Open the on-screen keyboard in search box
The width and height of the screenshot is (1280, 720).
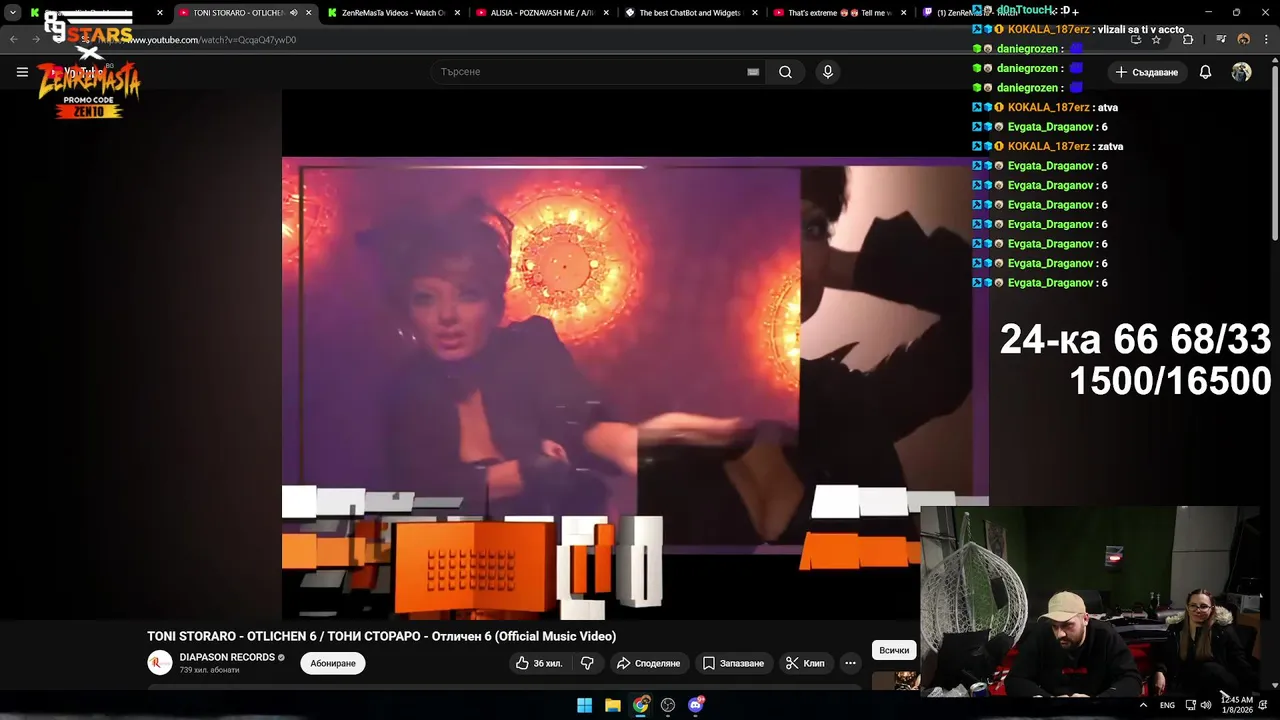pos(753,72)
